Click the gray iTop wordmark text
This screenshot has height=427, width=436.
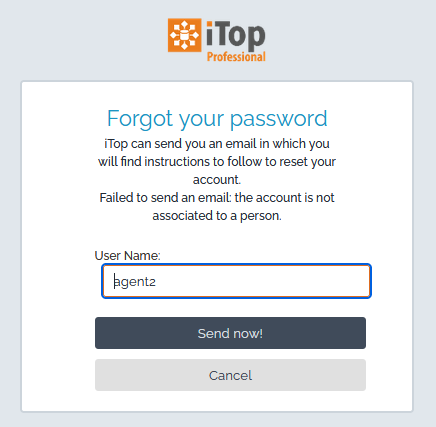pos(236,35)
